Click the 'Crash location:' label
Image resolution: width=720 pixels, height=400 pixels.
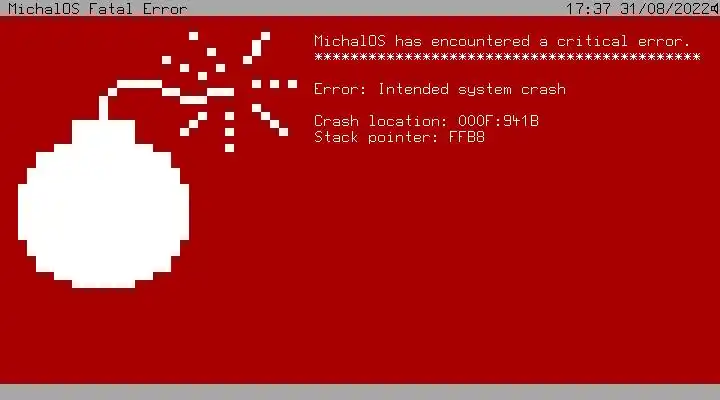tap(381, 121)
